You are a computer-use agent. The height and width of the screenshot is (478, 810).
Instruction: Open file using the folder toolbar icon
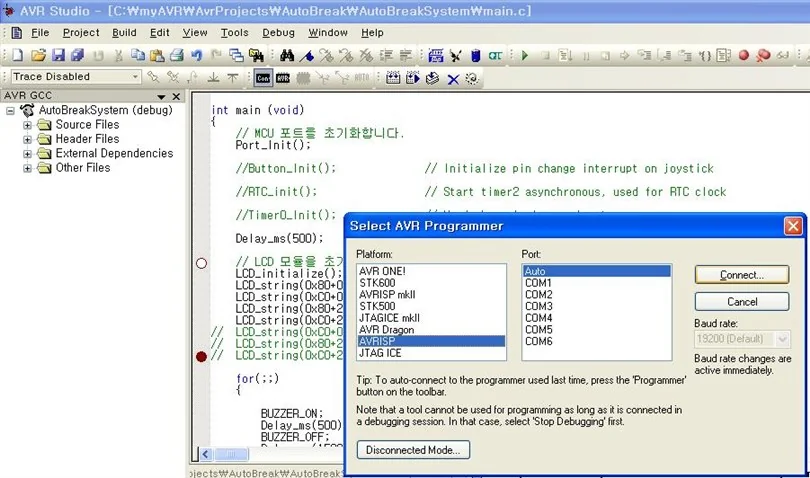click(x=38, y=55)
